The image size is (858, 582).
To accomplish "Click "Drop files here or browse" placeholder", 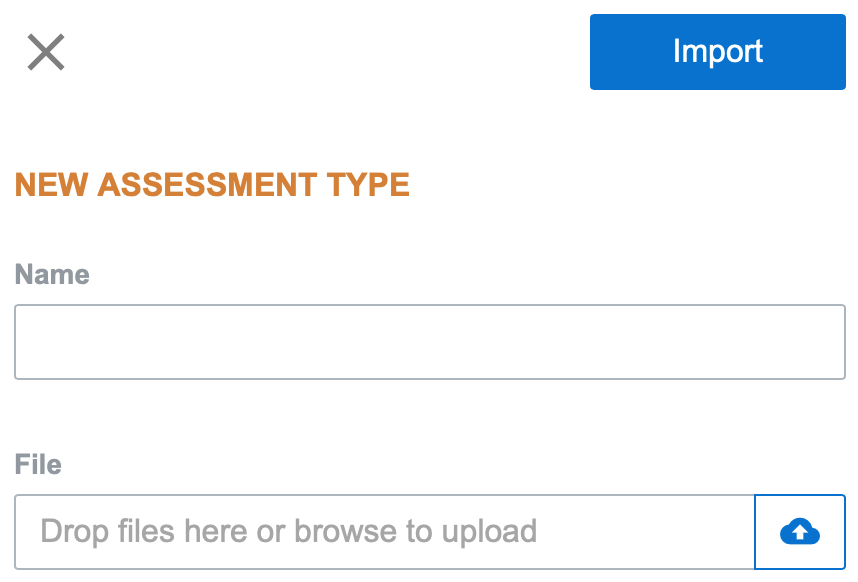I will point(289,531).
